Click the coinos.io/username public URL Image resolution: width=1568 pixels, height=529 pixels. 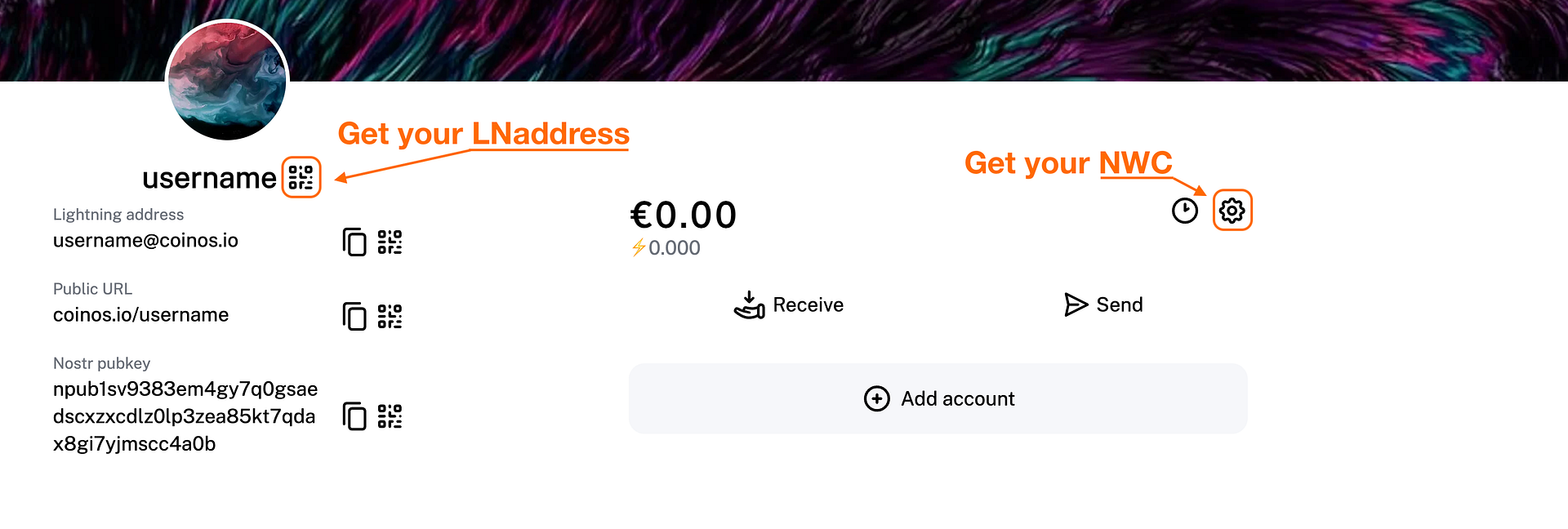[x=140, y=315]
